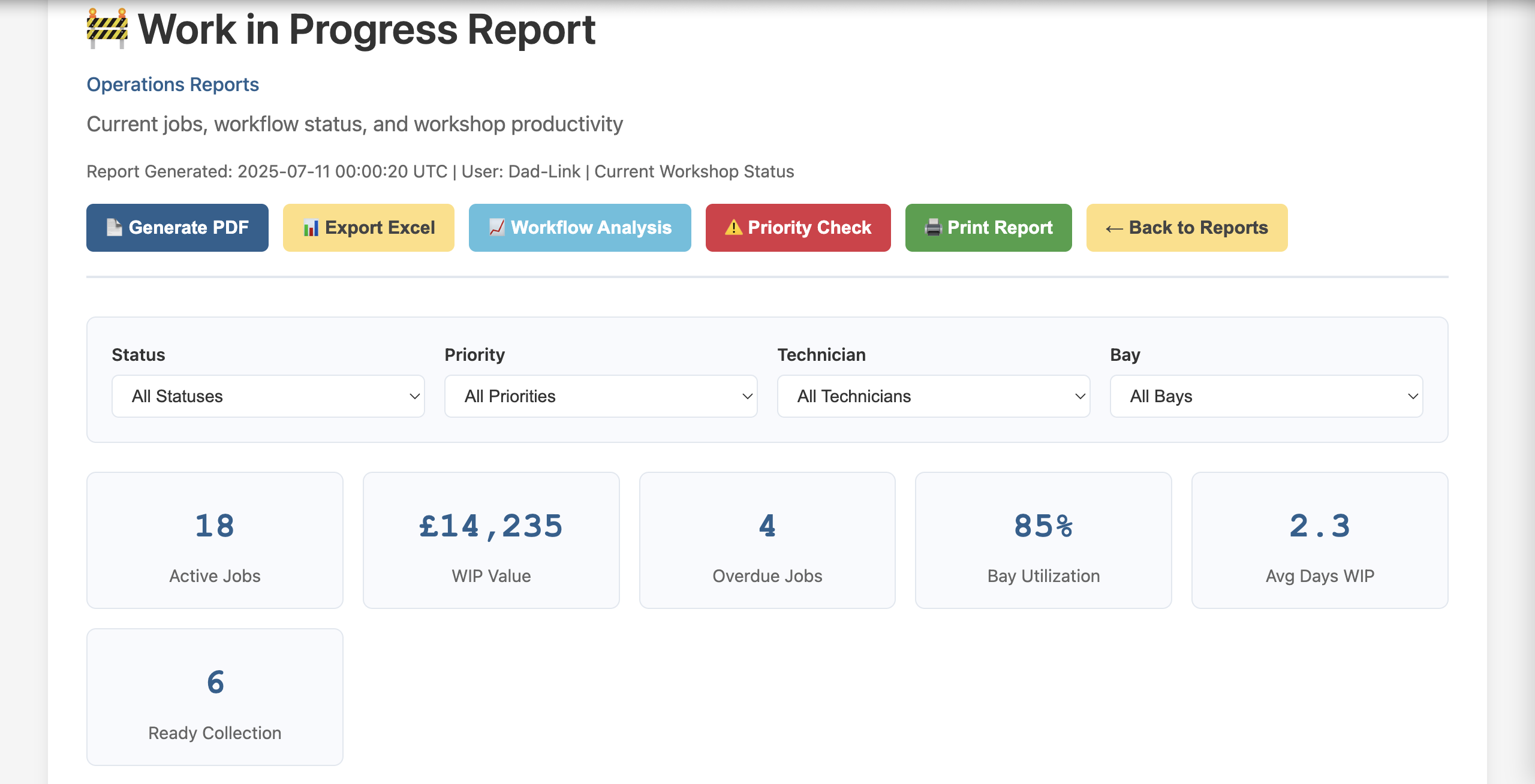
Task: Click the line chart icon on Workflow Analysis
Action: pyautogui.click(x=496, y=227)
